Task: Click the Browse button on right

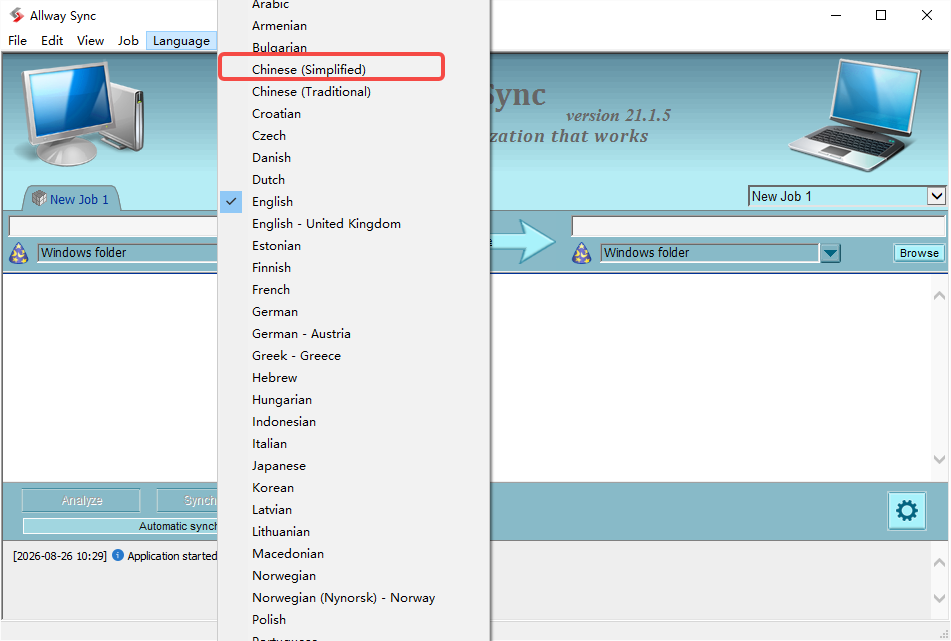Action: pos(919,253)
